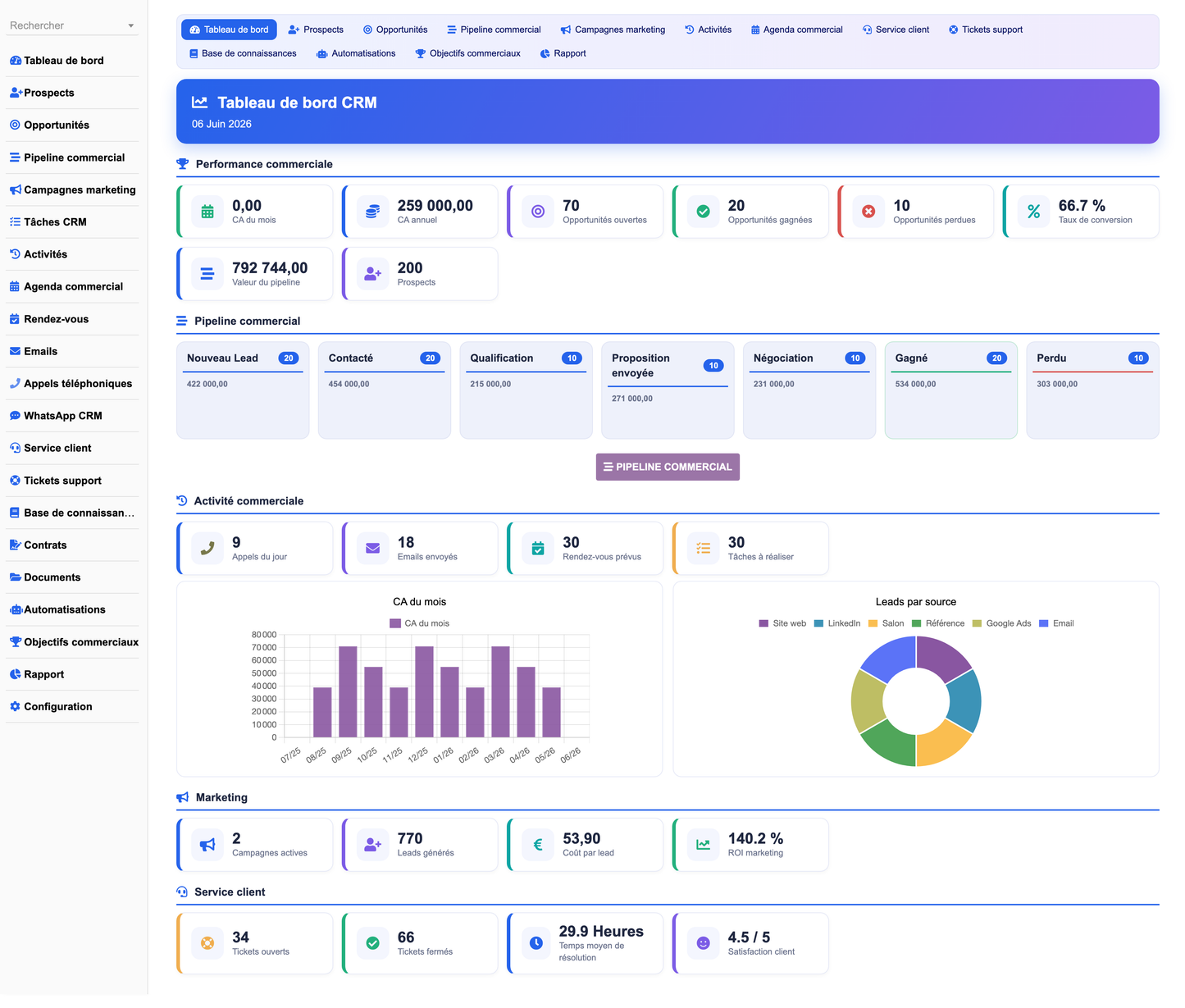The width and height of the screenshot is (1185, 1008).
Task: Switch to the Opportunités top tab
Action: point(395,30)
